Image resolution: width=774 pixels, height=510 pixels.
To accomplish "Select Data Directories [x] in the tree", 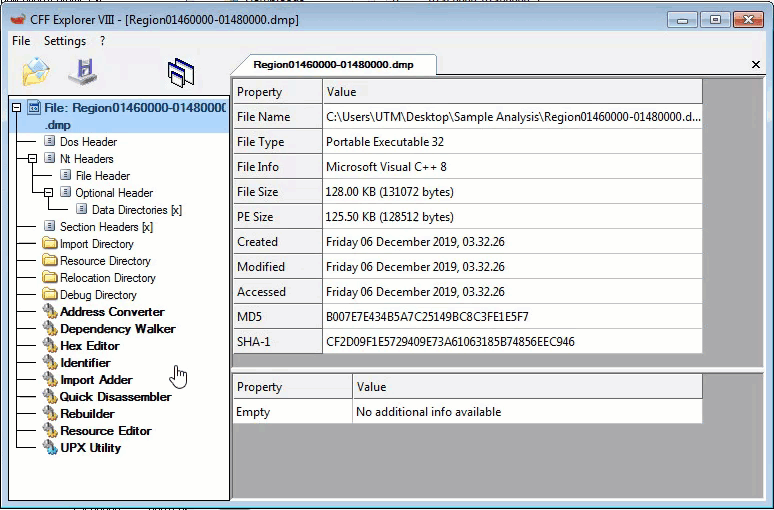I will pos(137,210).
